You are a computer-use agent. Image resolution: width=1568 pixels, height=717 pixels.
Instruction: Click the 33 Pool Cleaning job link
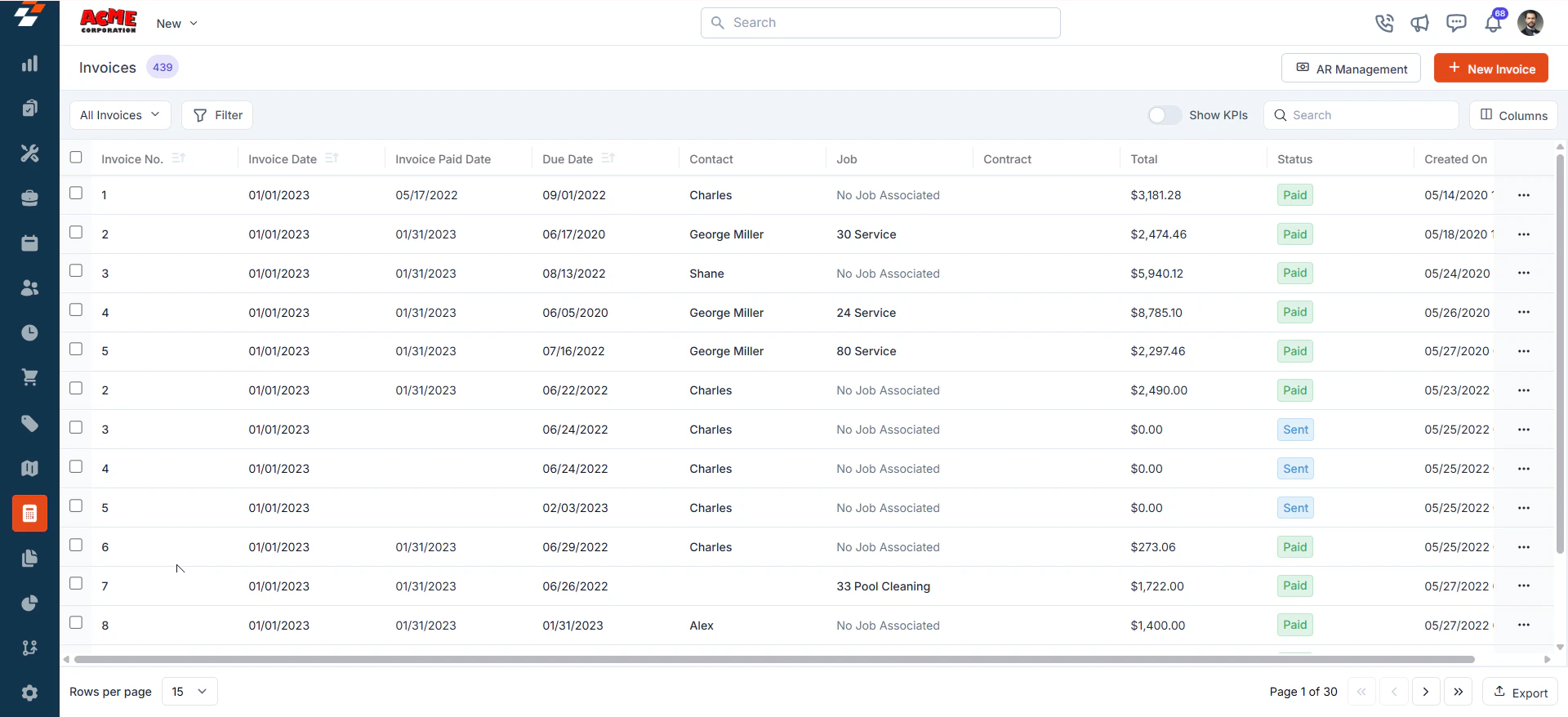[883, 586]
